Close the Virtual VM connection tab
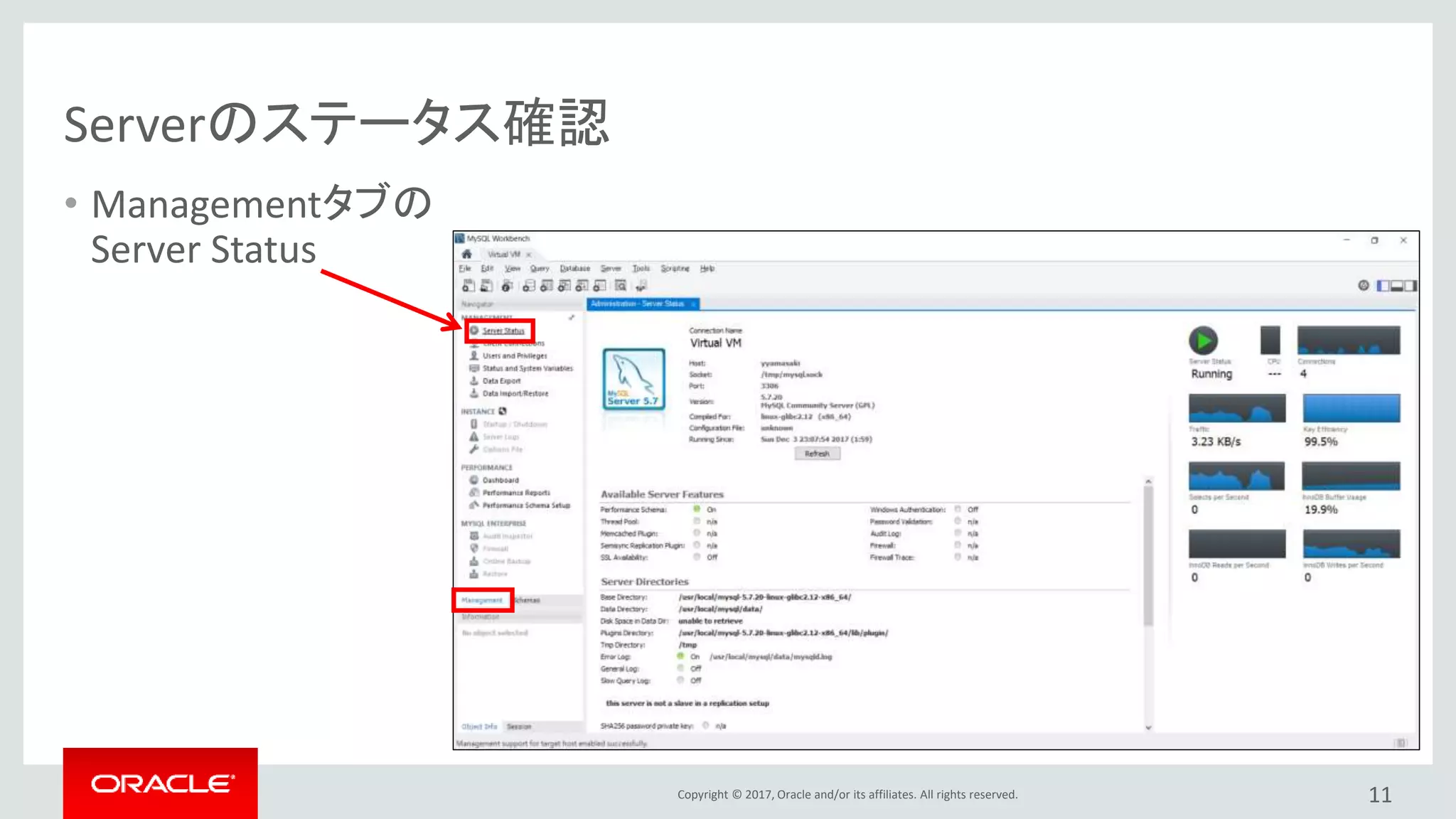This screenshot has width=1456, height=819. (x=528, y=255)
